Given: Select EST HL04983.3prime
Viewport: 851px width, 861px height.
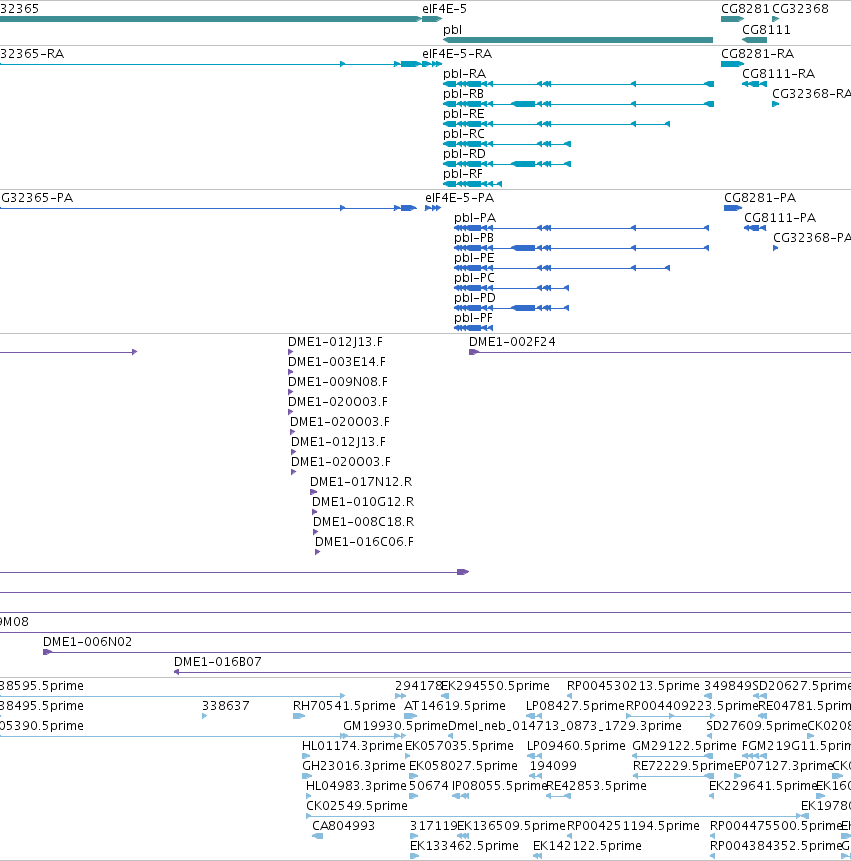Looking at the screenshot, I should 355,786.
